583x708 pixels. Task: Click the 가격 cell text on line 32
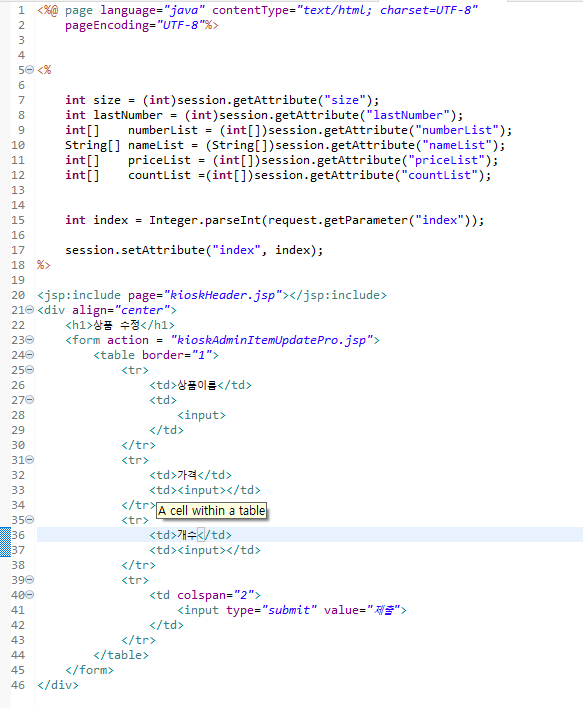187,475
